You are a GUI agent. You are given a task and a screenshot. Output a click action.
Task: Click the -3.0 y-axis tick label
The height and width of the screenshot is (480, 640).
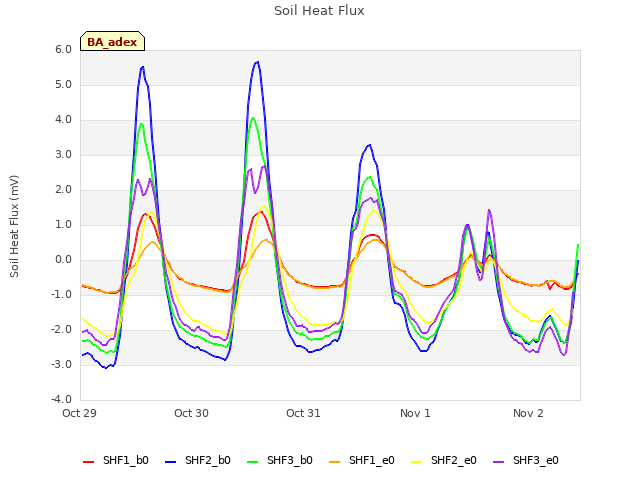pos(61,364)
